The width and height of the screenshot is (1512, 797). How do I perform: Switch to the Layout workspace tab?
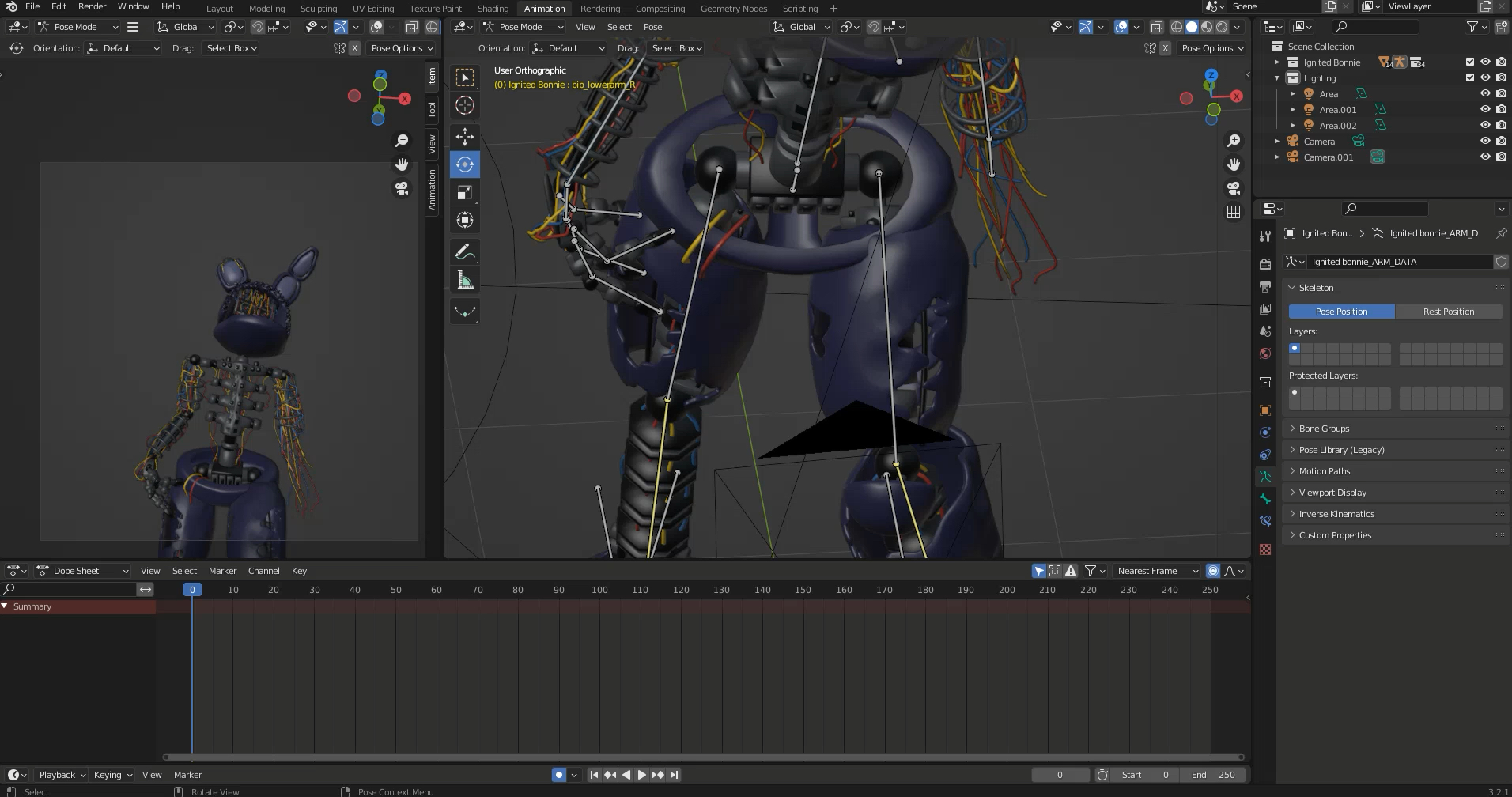(x=220, y=9)
